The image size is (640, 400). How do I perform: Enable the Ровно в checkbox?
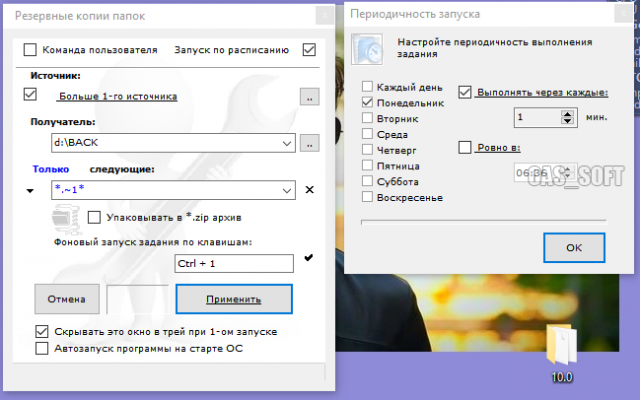464,147
